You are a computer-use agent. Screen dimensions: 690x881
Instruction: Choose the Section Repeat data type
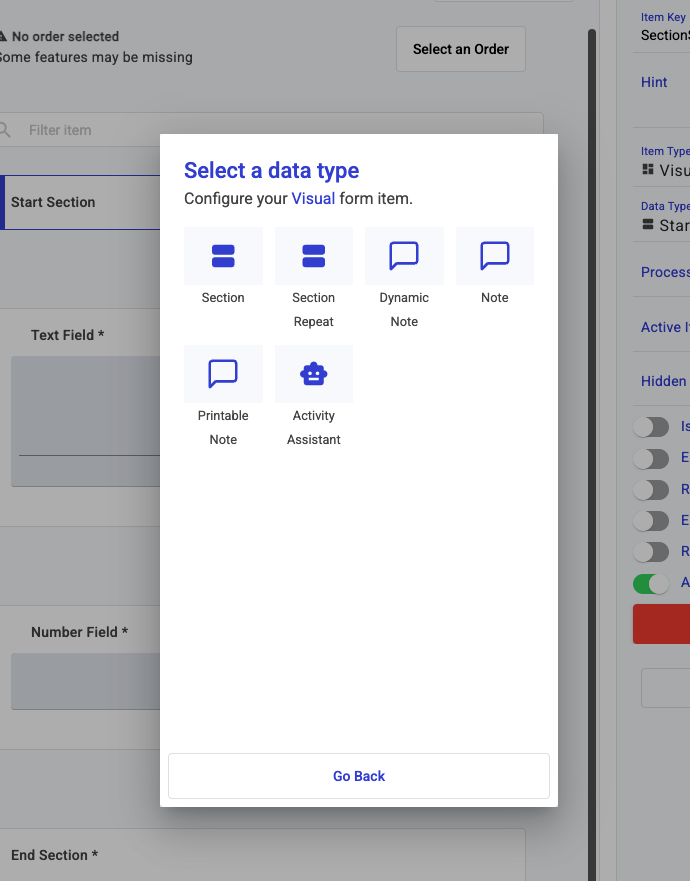[x=313, y=256]
